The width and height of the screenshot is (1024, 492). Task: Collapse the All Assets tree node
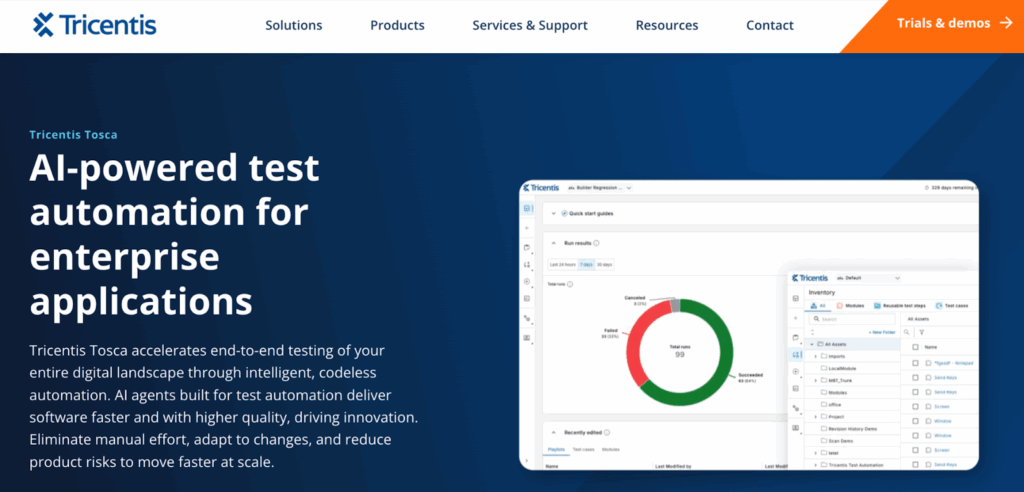point(811,343)
